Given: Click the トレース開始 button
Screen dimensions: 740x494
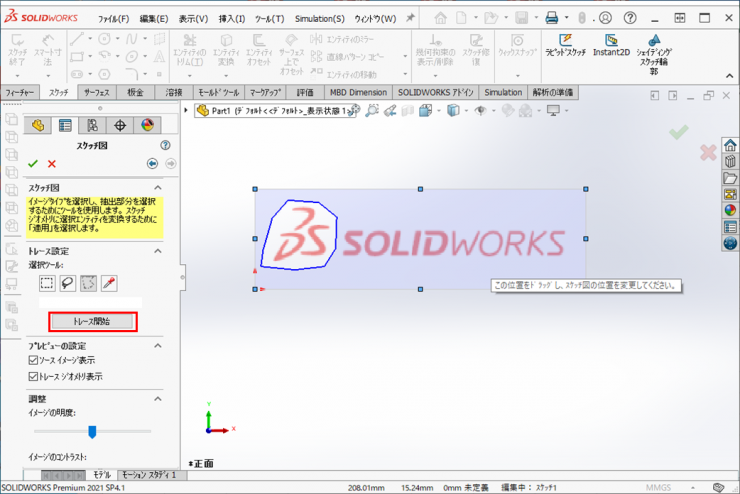Looking at the screenshot, I should tap(91, 322).
